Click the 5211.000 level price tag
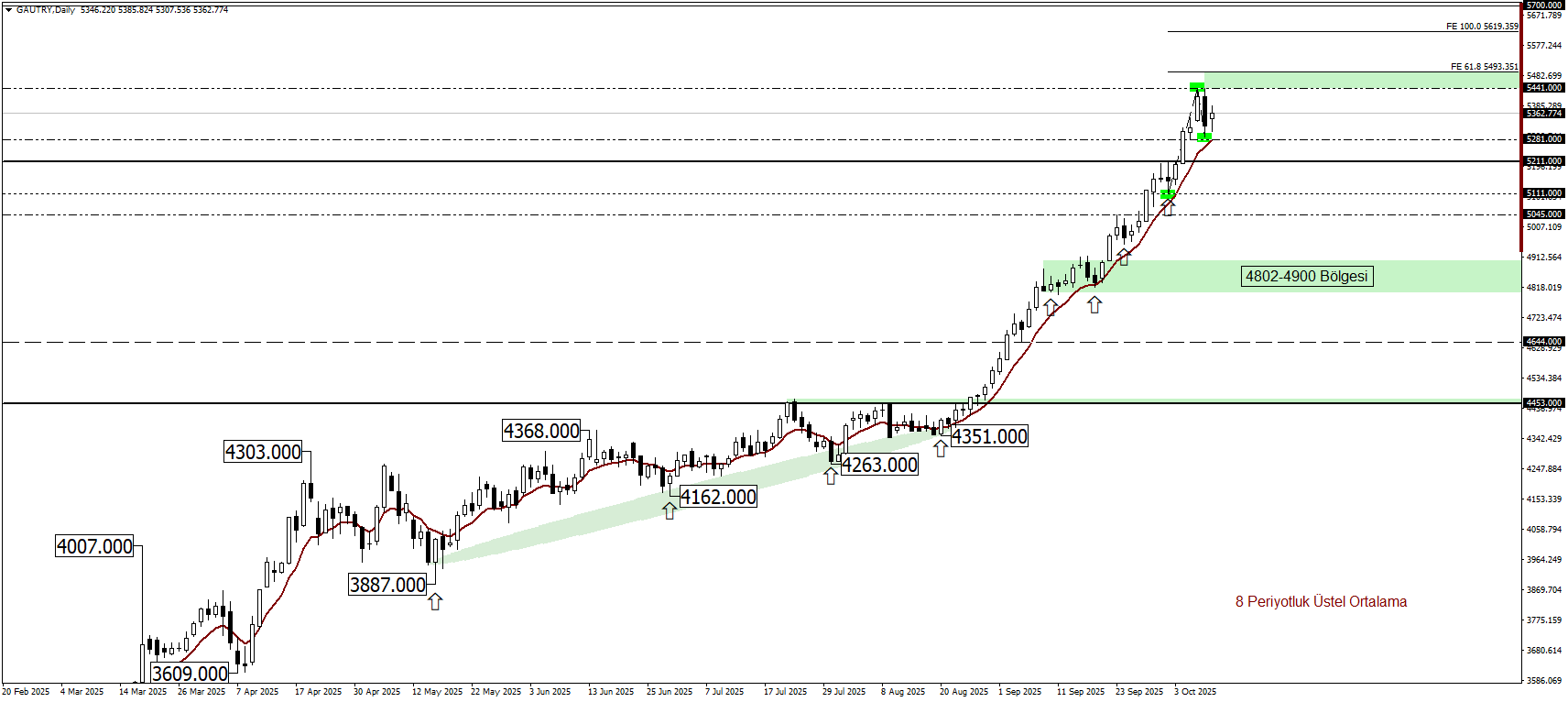1568x702 pixels. (1544, 161)
